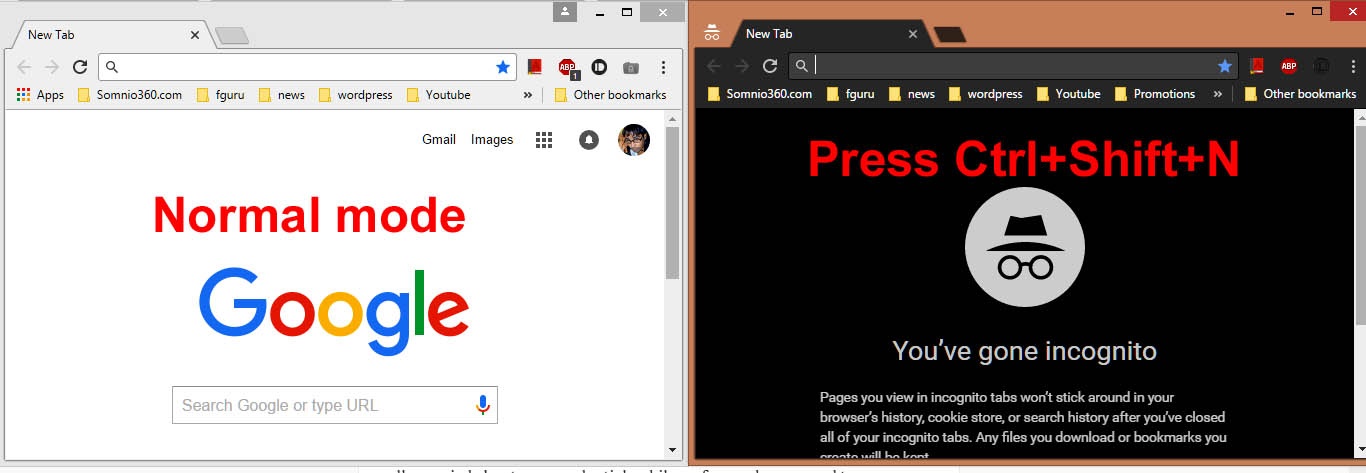Click the back arrow in normal window
The width and height of the screenshot is (1366, 473).
[24, 67]
